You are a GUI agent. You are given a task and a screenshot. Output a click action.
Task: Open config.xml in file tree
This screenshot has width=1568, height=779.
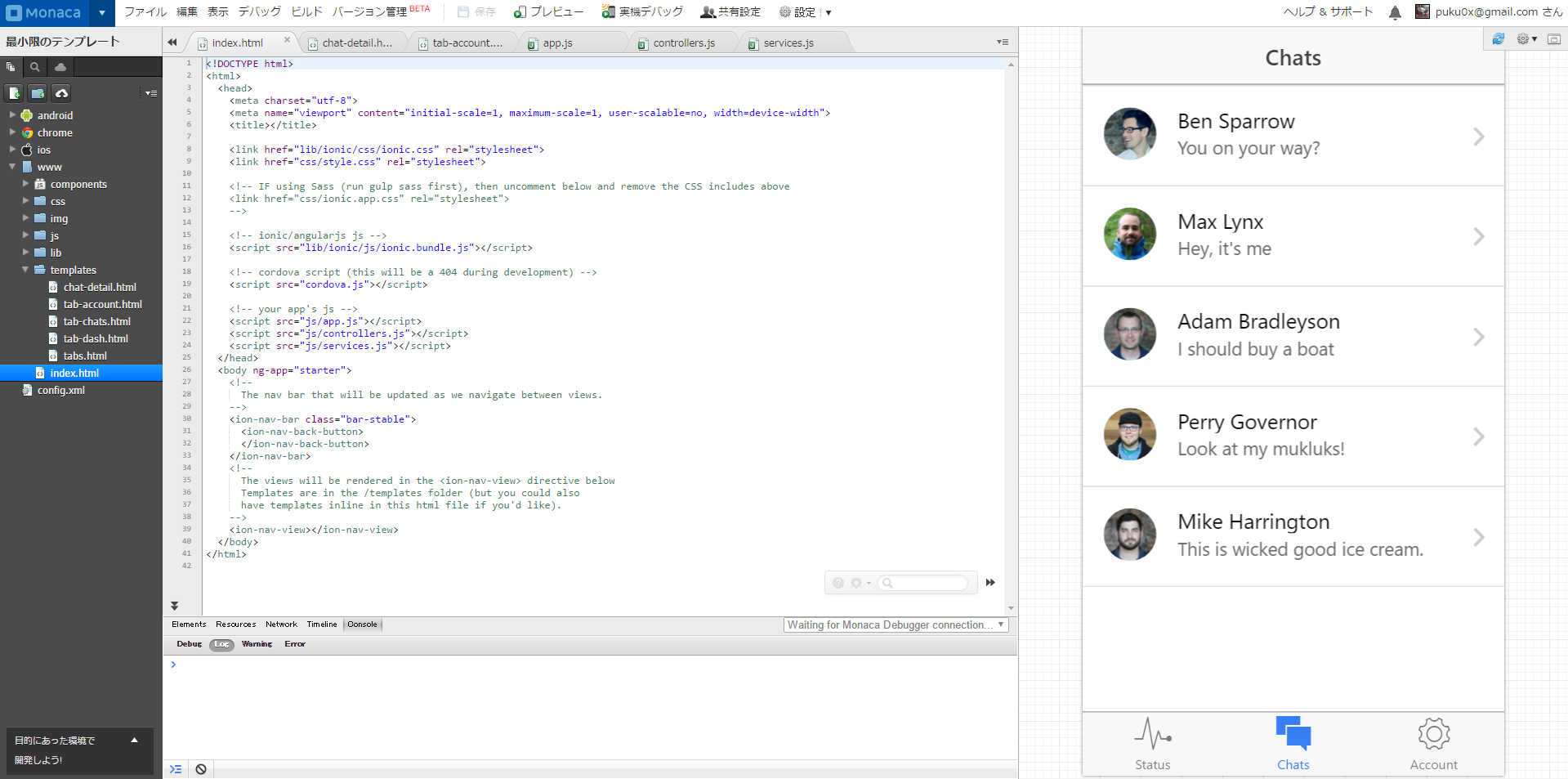[60, 390]
